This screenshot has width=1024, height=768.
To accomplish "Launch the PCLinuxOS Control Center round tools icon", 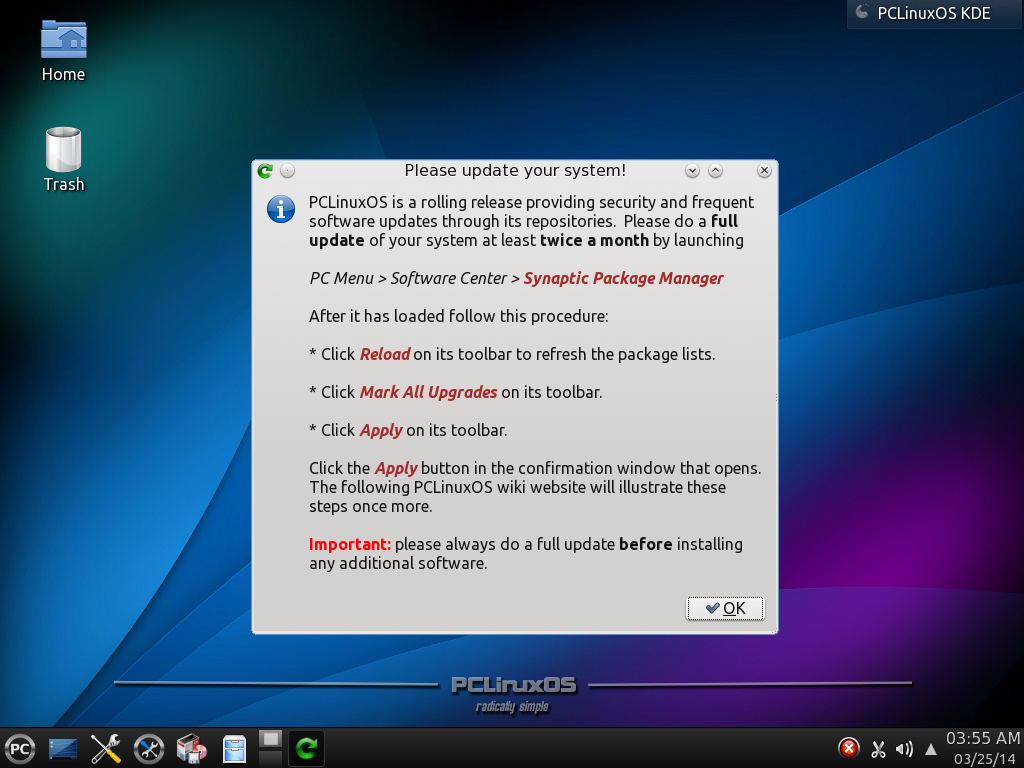I will (149, 748).
